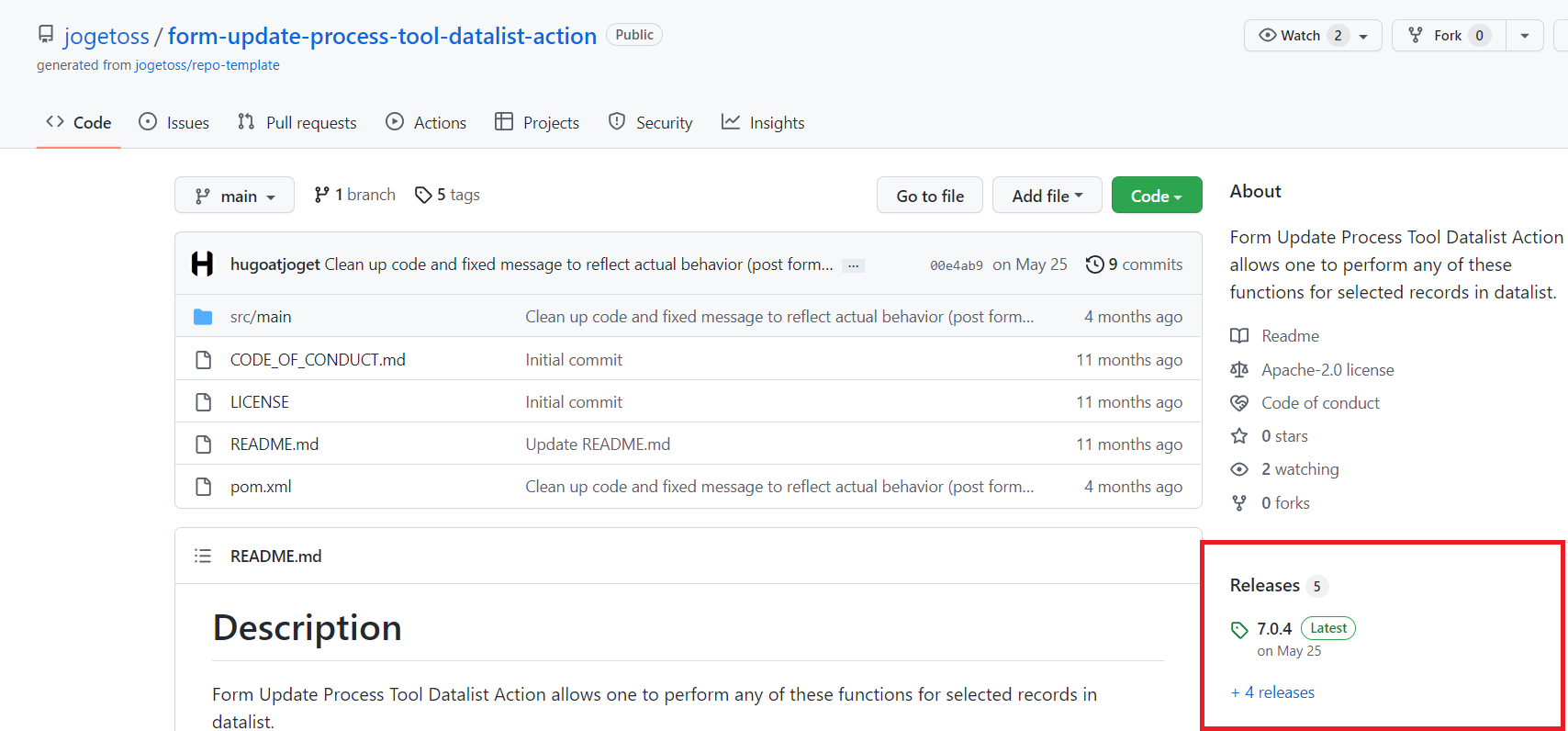Click the 7.0.4 release tag icon

click(1239, 630)
